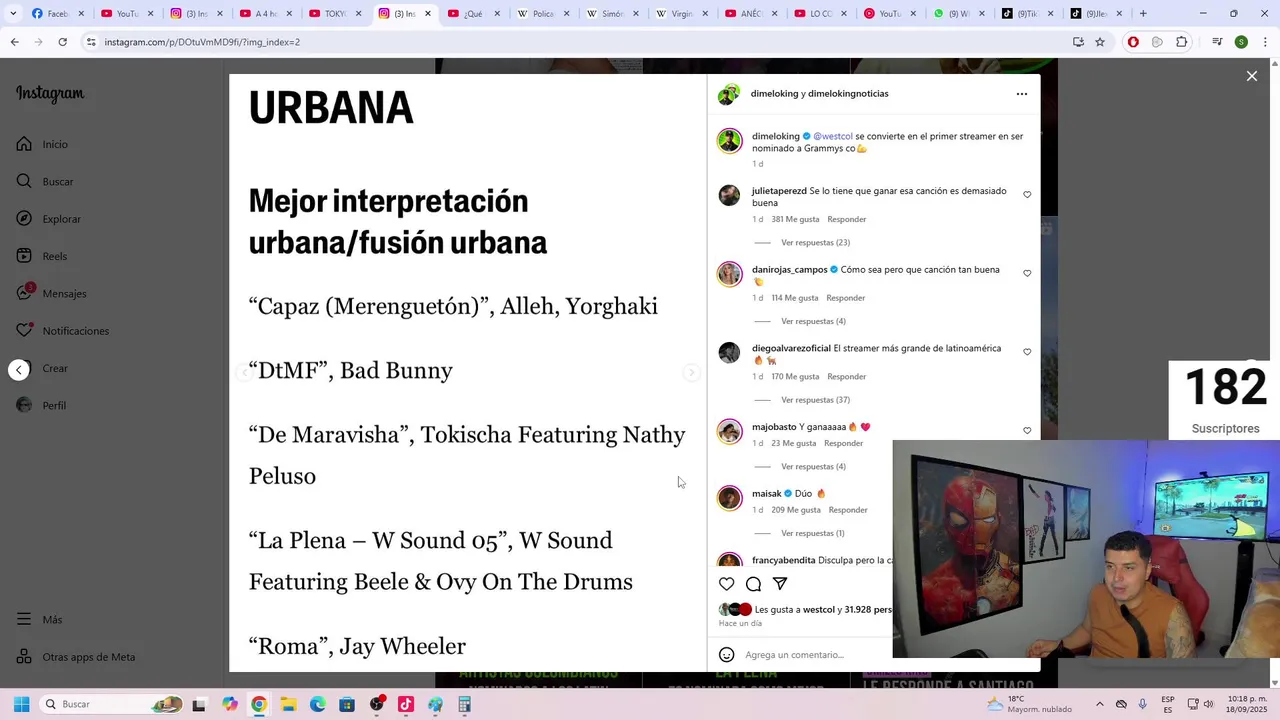Click the taskbar Buscar search box

(112, 704)
